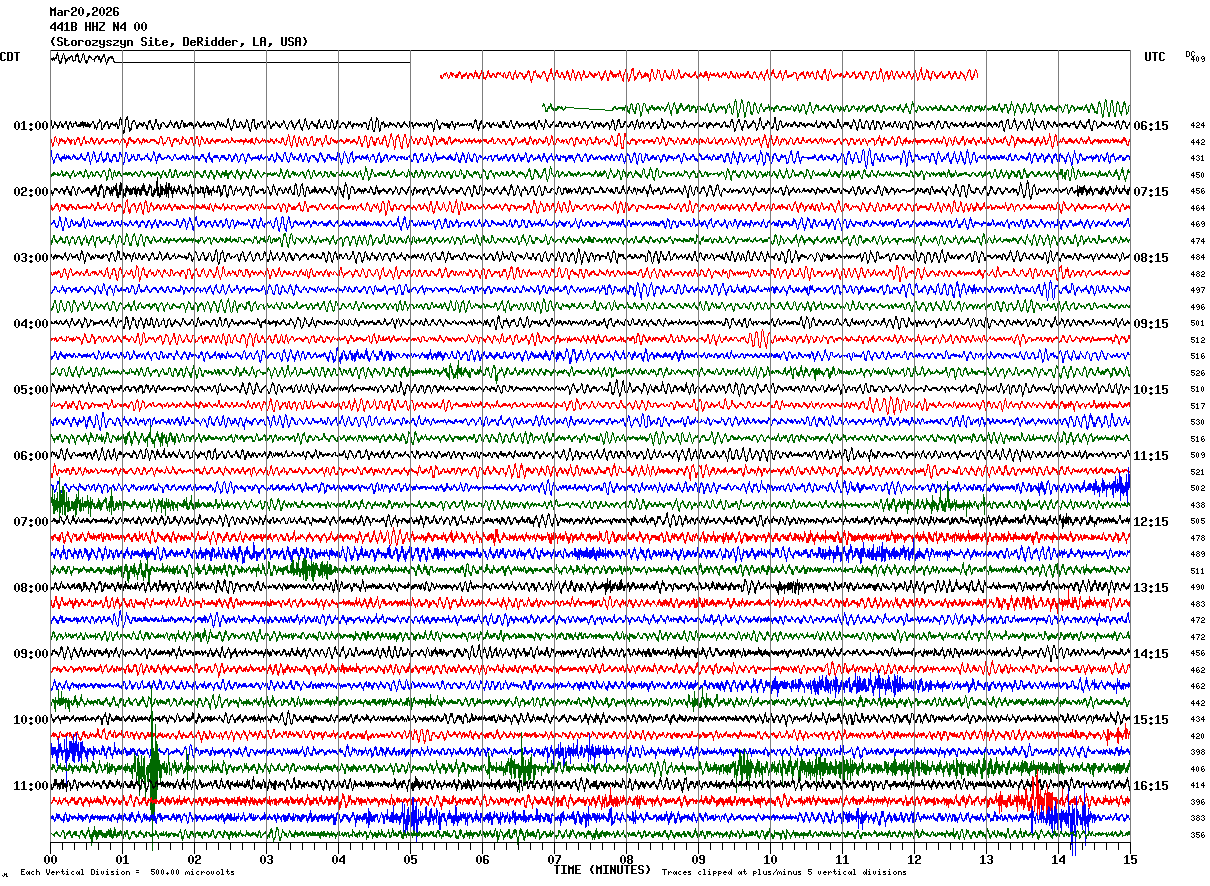Click the TIME (MINUTES) axis title
1210x886 pixels.
tap(602, 870)
